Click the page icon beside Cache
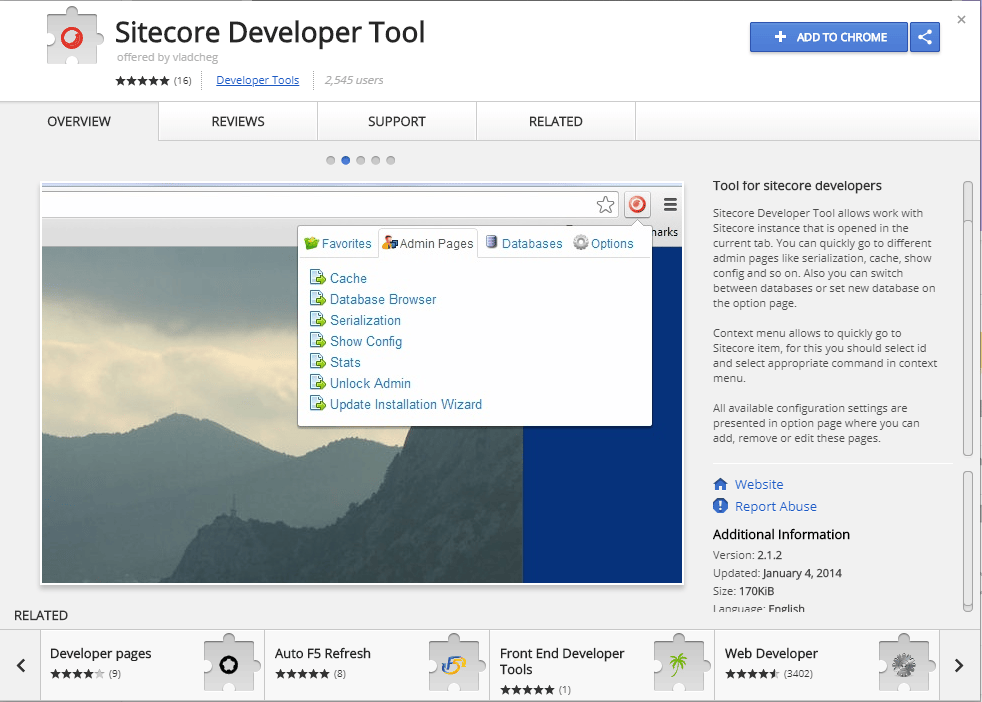 (318, 277)
